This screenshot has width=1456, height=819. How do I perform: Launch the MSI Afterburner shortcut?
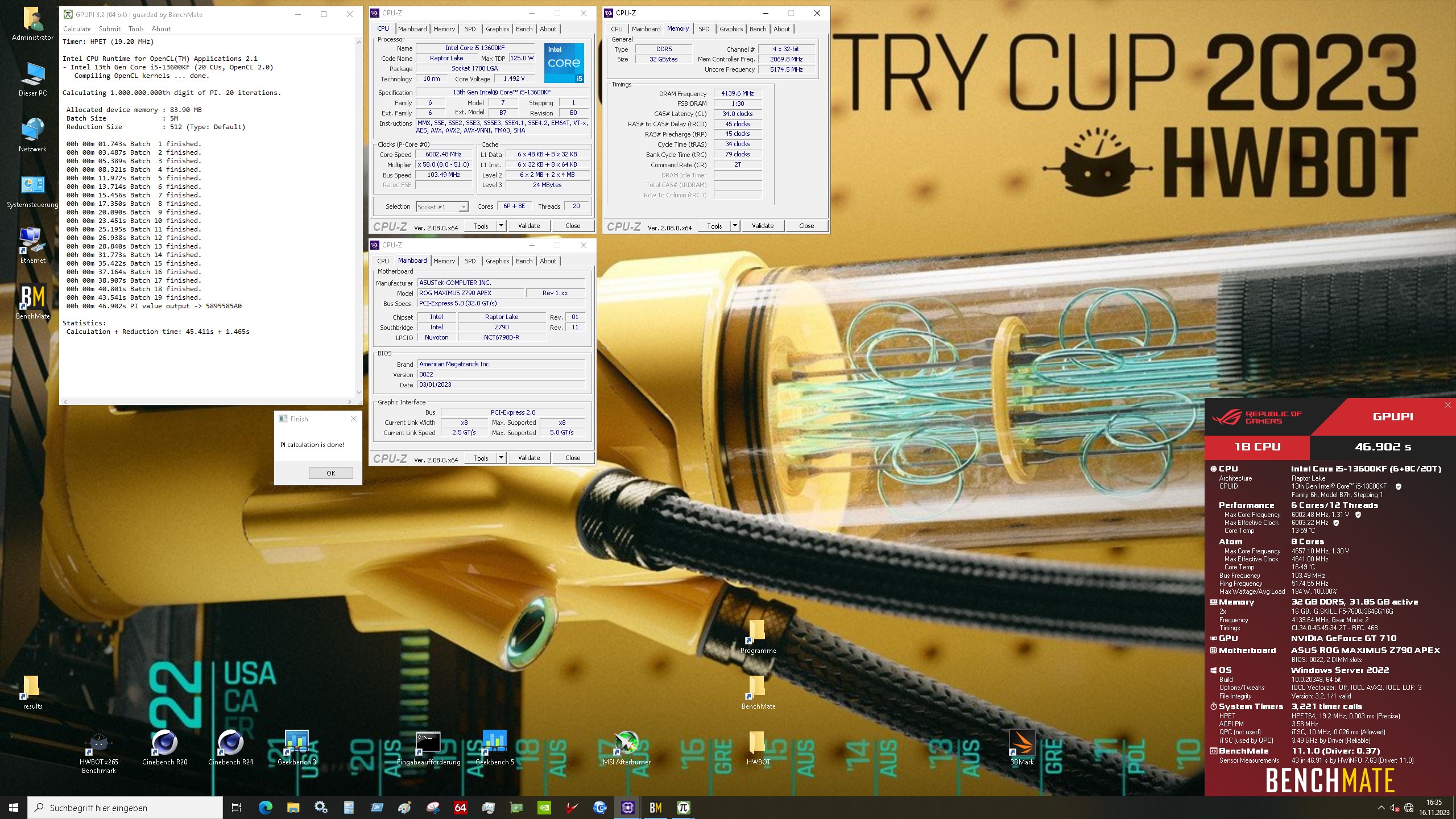tap(626, 747)
